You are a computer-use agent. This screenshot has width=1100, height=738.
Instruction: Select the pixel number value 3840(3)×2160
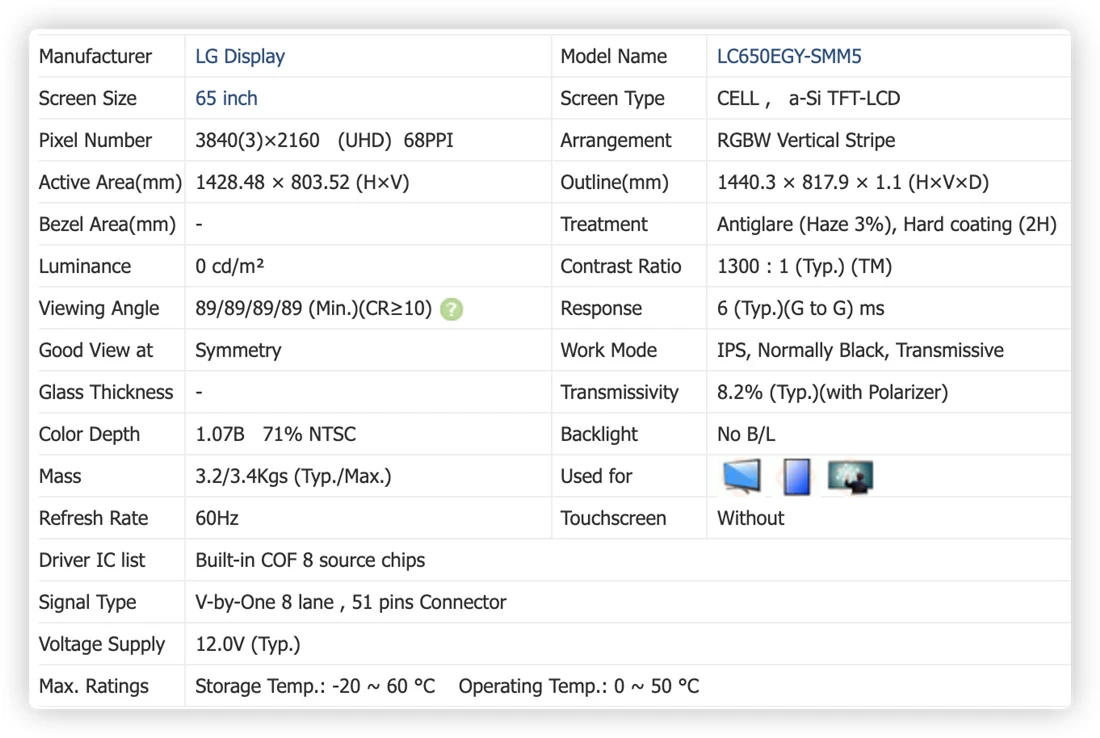257,140
